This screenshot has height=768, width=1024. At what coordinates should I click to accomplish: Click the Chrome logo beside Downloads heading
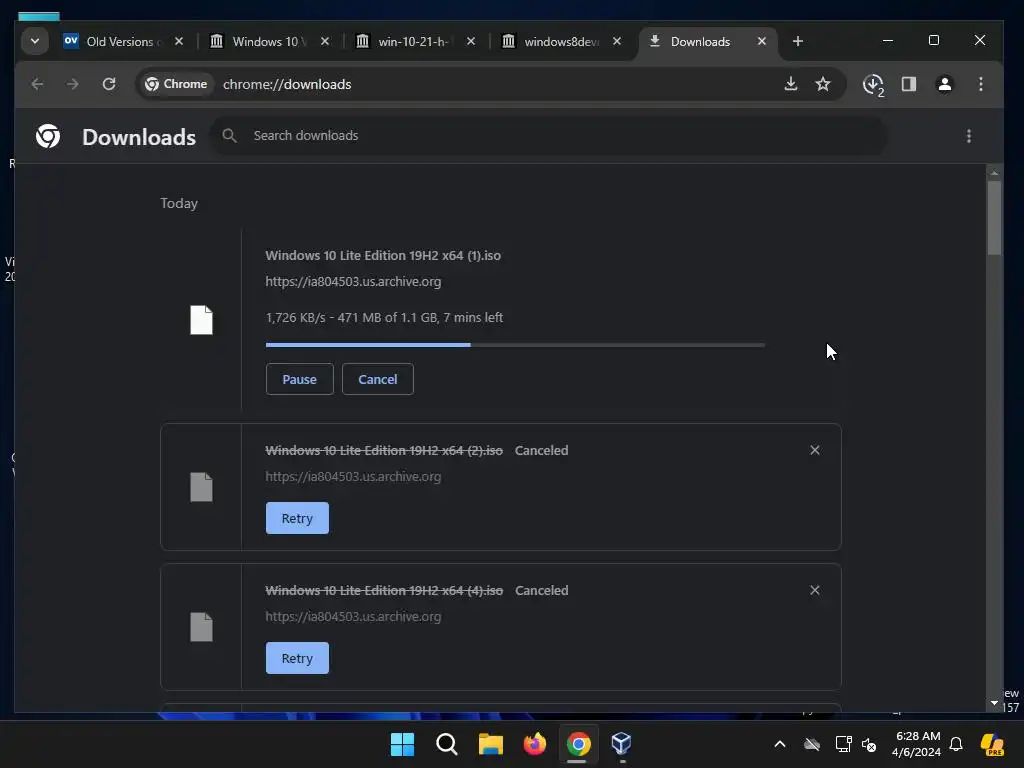click(48, 136)
